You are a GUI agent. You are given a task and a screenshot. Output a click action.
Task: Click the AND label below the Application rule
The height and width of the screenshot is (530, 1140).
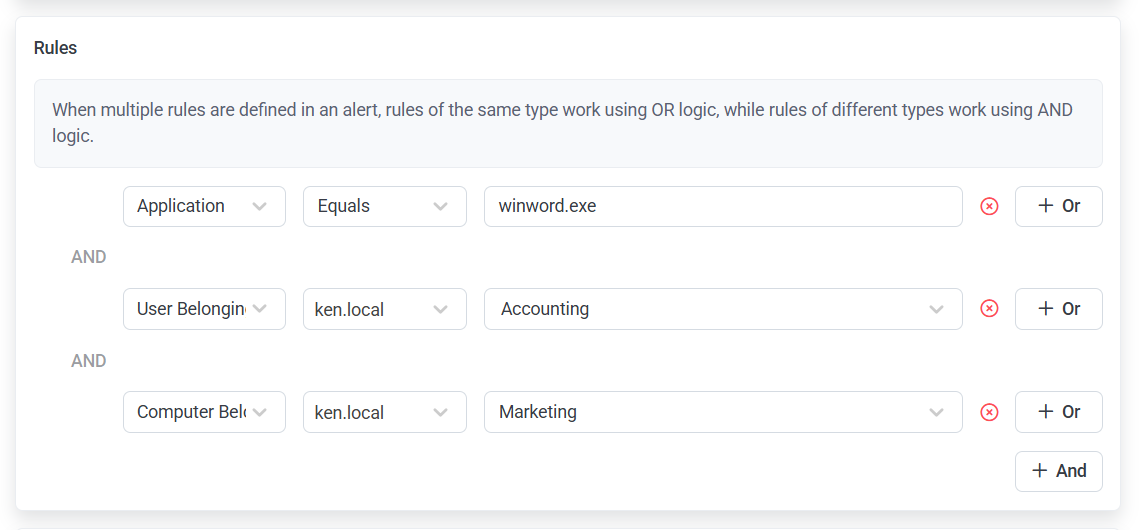point(89,257)
